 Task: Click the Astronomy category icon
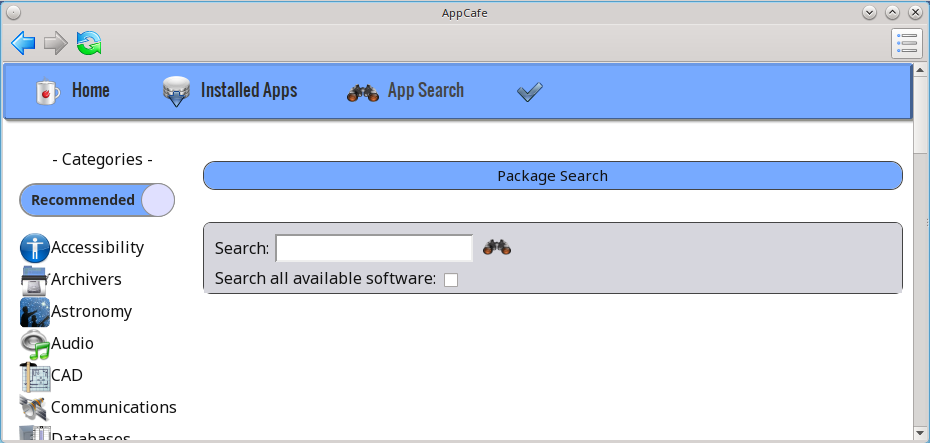pos(35,312)
